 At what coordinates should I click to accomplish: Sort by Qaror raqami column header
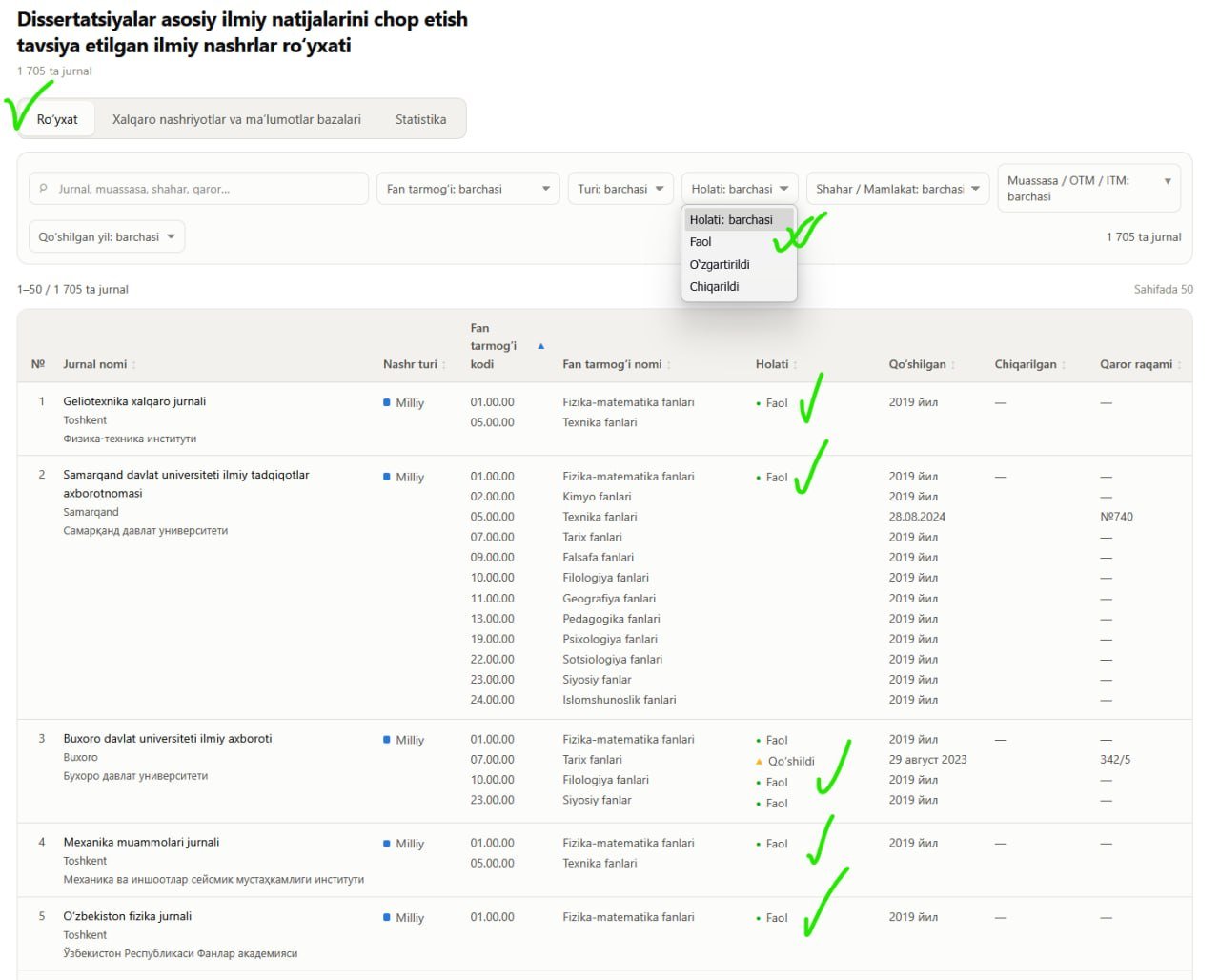click(x=1140, y=364)
